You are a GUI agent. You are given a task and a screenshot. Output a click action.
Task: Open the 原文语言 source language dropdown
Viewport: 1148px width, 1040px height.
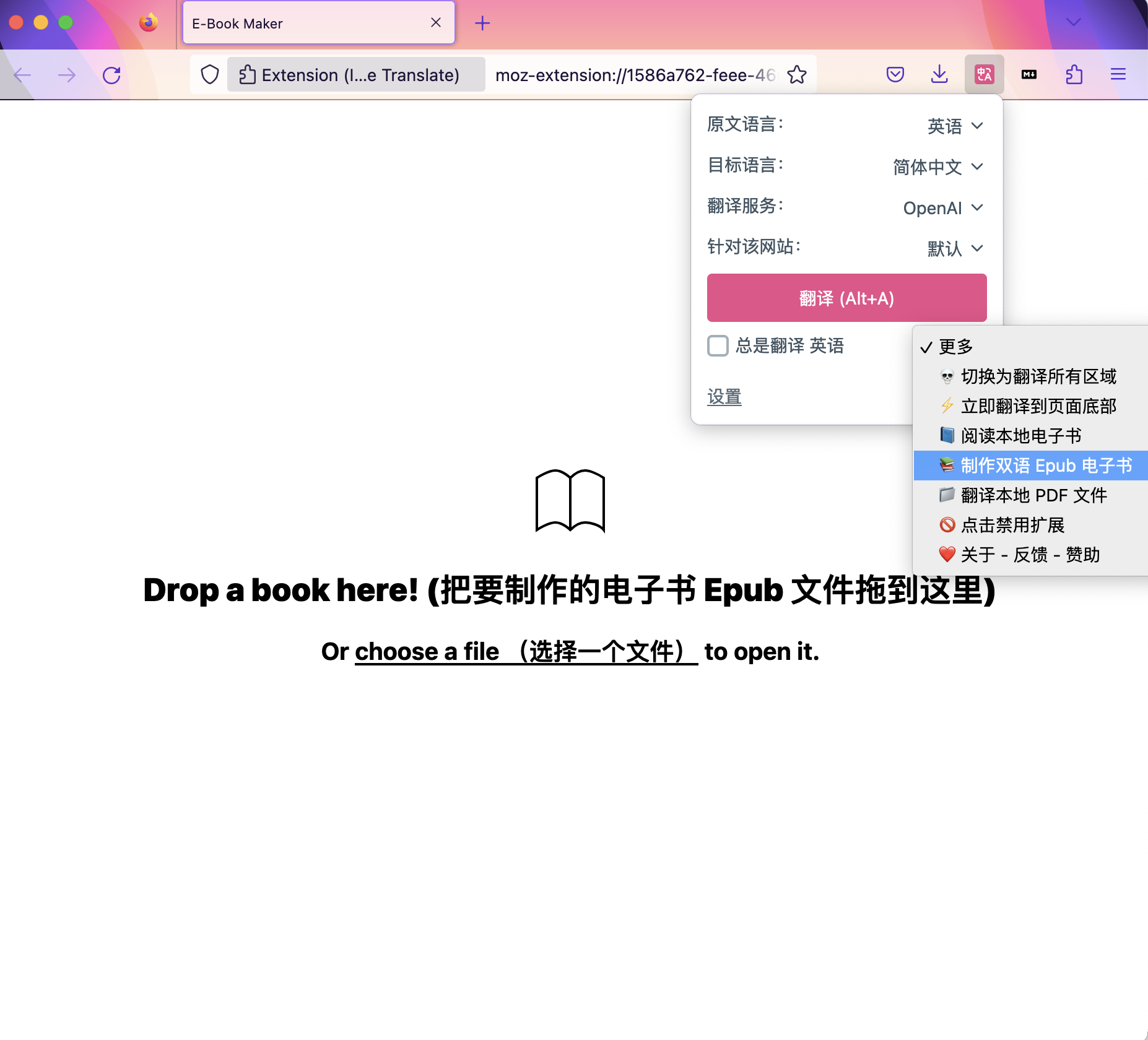click(x=952, y=126)
